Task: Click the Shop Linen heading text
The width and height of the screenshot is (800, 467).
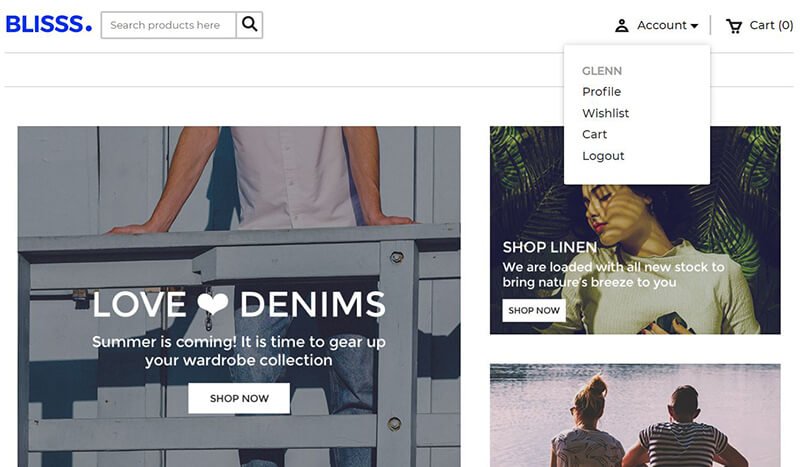Action: [x=549, y=247]
